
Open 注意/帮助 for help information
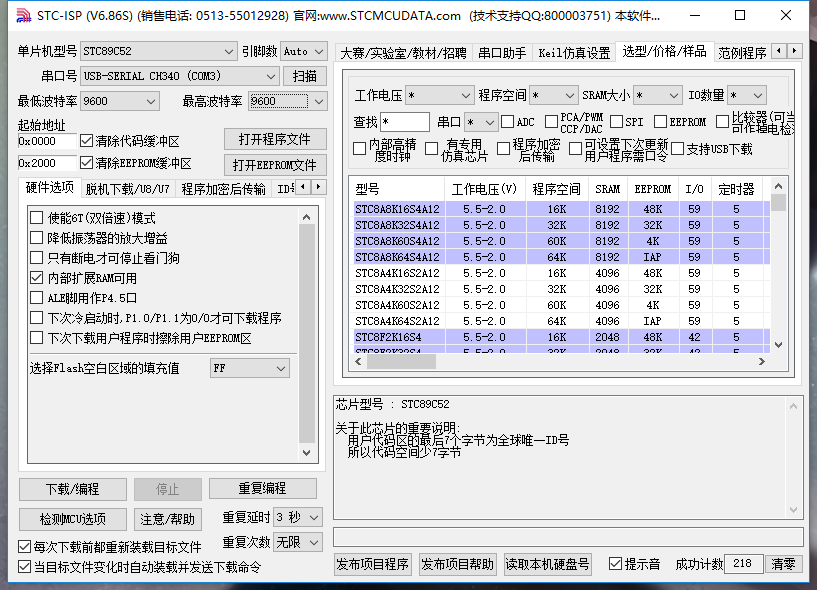(167, 519)
